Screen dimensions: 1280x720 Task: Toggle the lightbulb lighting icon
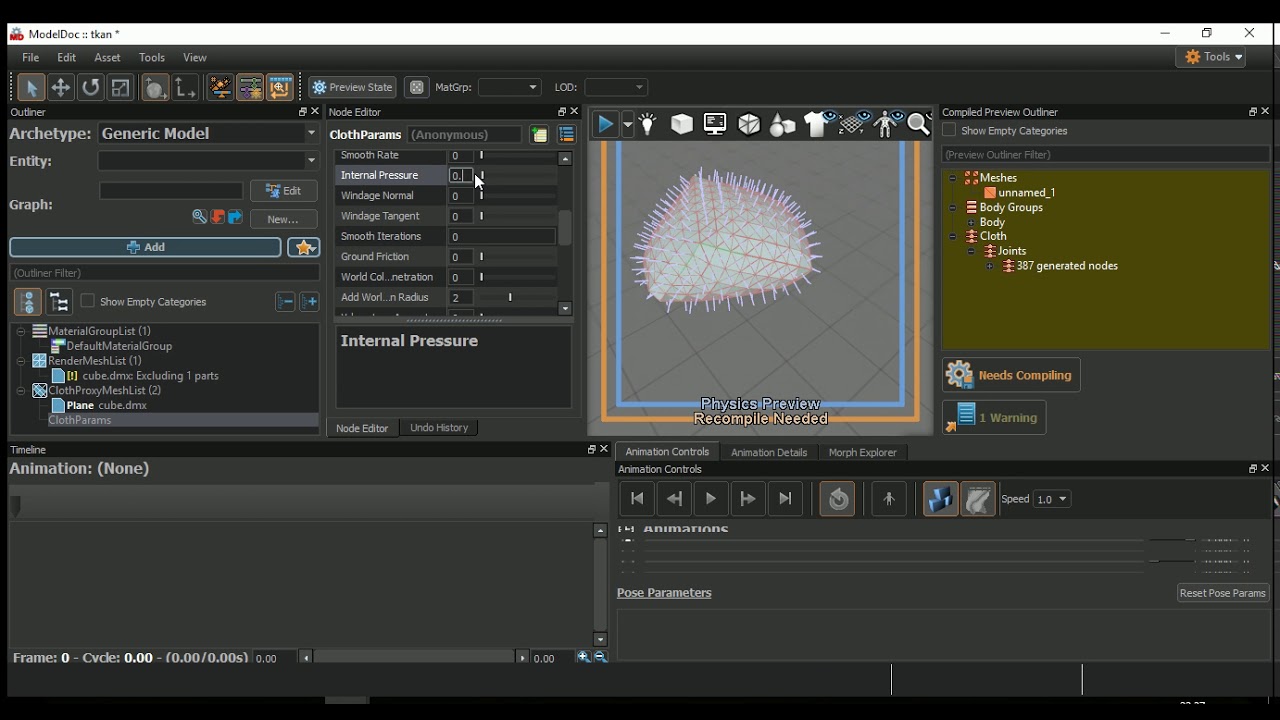(648, 124)
